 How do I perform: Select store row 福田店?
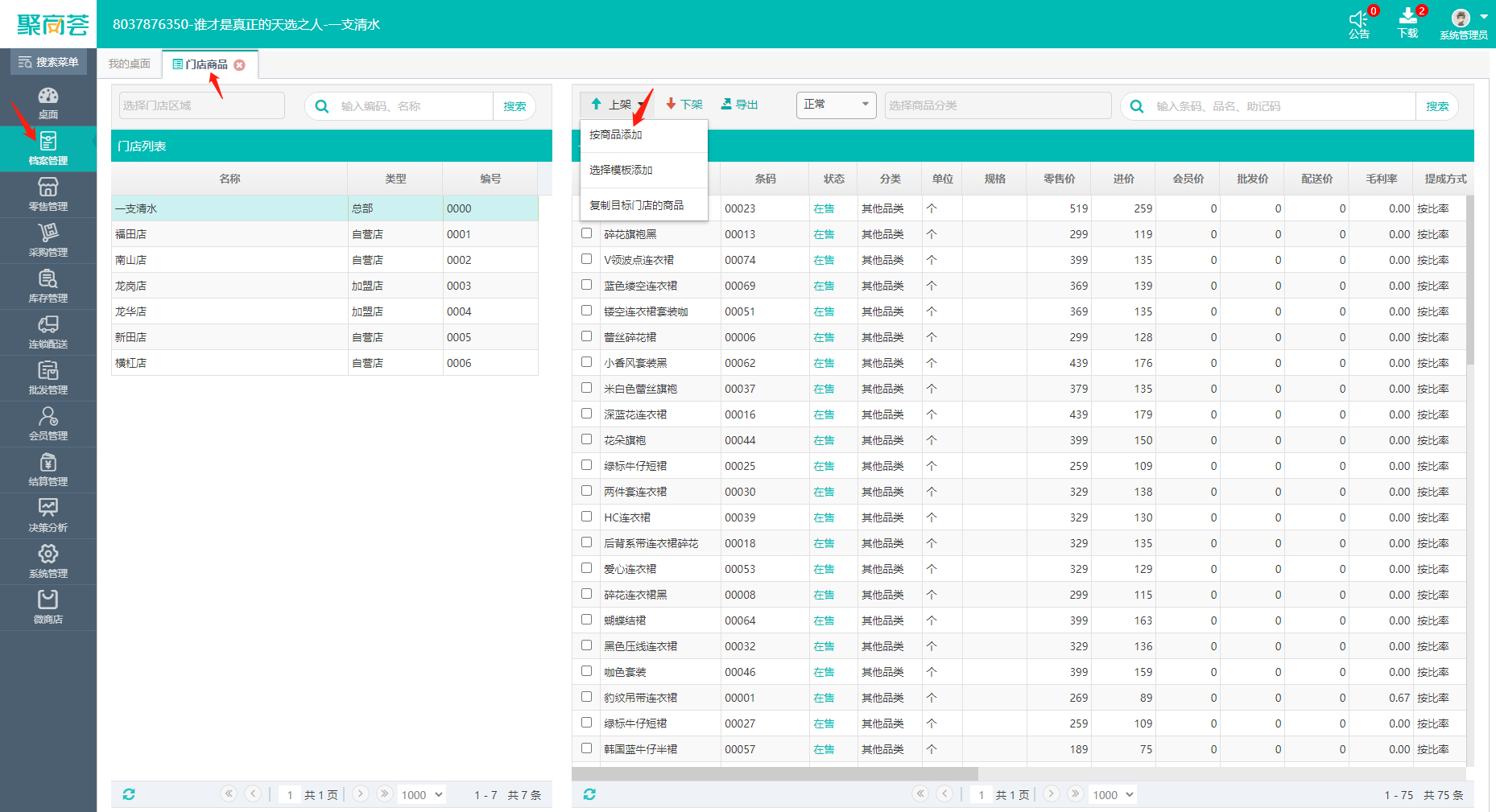click(324, 234)
